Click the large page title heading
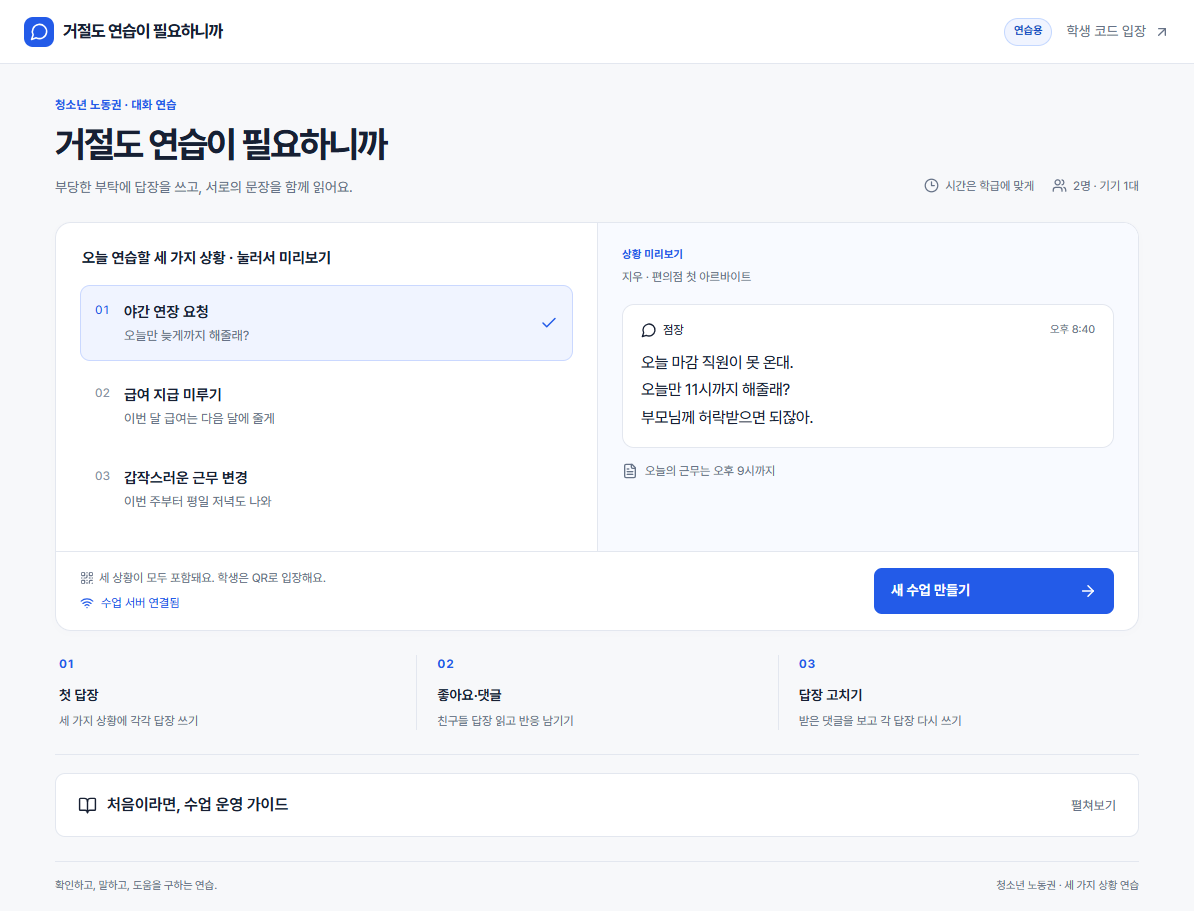This screenshot has height=911, width=1194. pyautogui.click(x=222, y=144)
